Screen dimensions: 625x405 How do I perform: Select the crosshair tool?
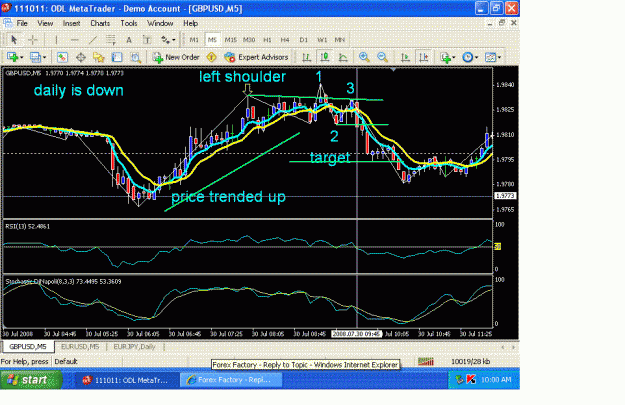(33, 40)
